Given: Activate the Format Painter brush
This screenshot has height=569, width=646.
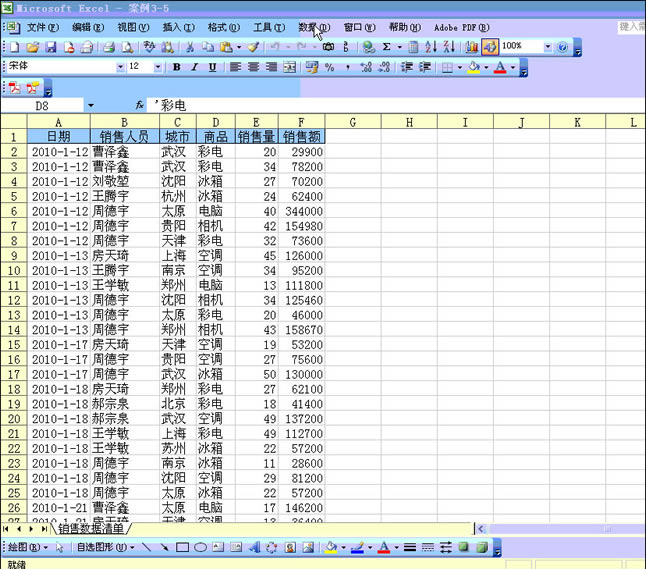Looking at the screenshot, I should coord(253,47).
